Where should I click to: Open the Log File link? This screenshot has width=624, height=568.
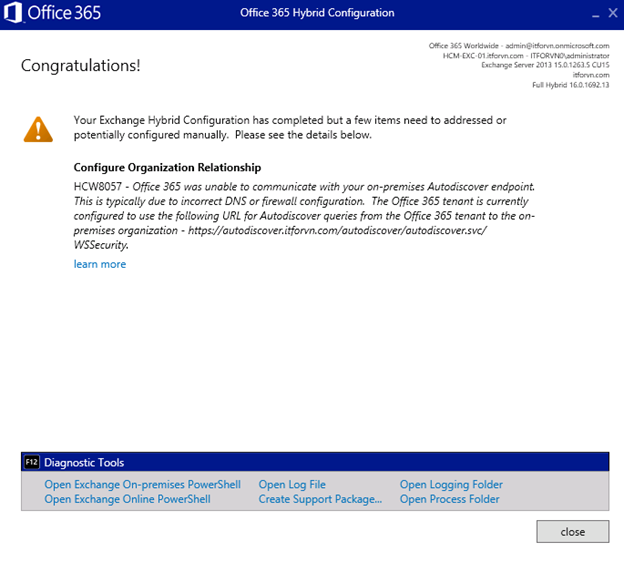pyautogui.click(x=292, y=485)
